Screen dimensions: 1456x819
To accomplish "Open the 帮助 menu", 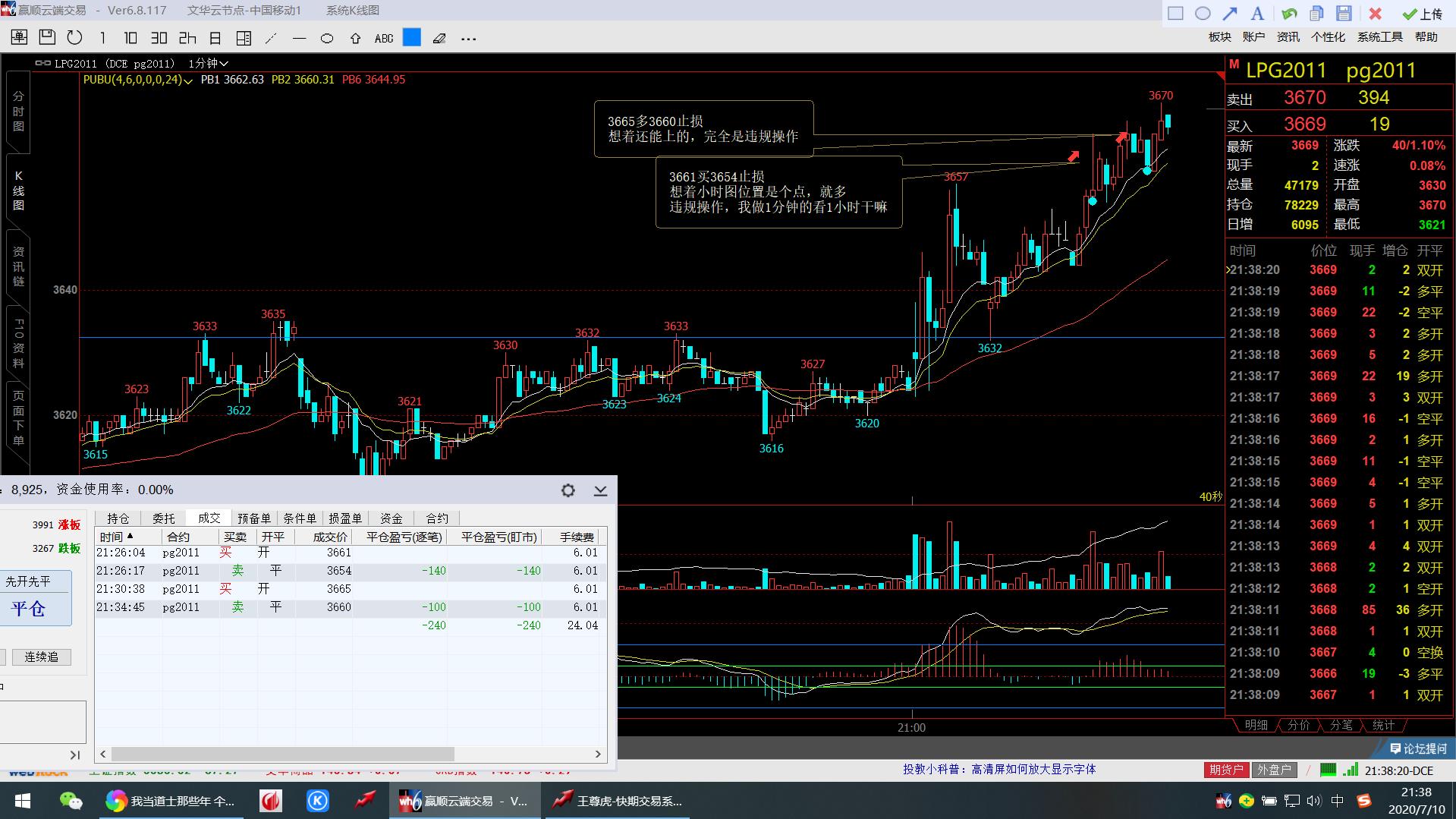I will pyautogui.click(x=1426, y=36).
